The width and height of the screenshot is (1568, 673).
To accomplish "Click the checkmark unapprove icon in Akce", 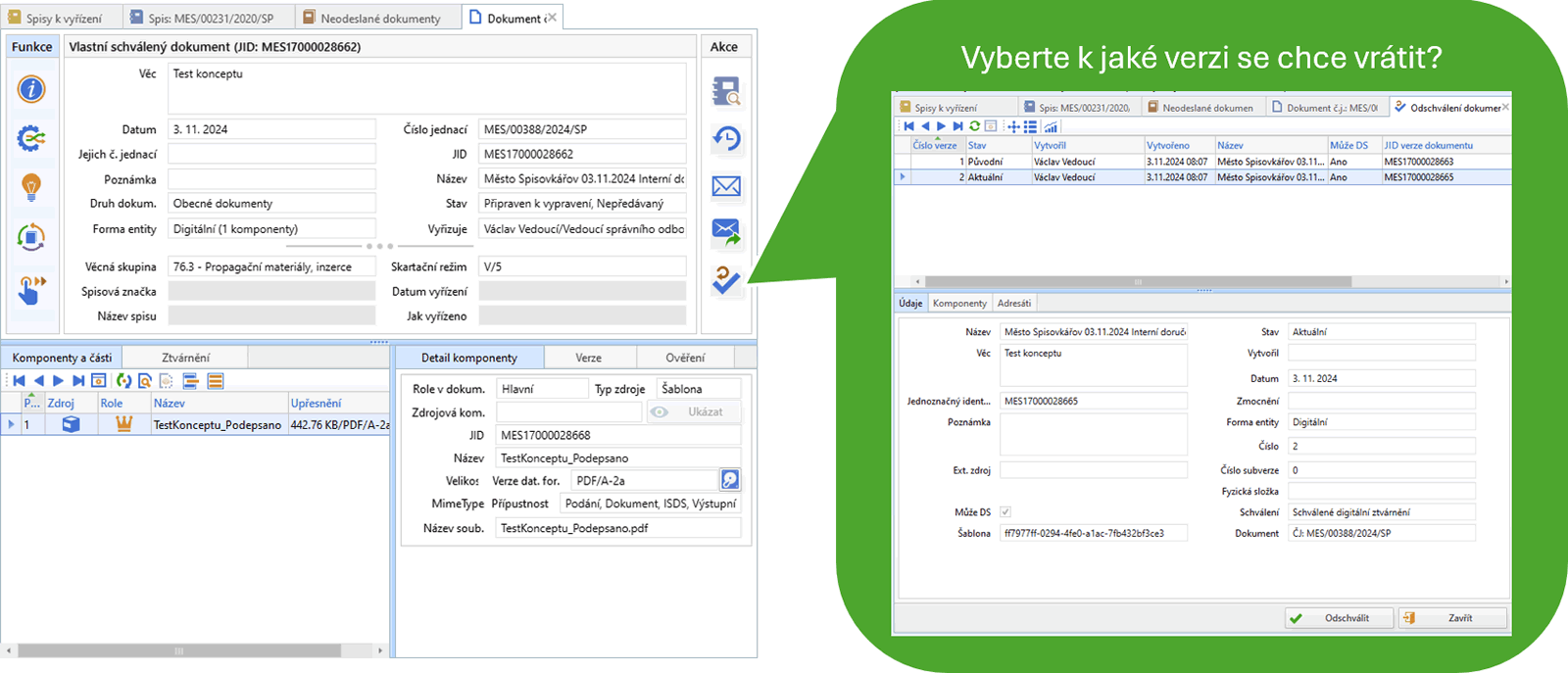I will coord(726,281).
